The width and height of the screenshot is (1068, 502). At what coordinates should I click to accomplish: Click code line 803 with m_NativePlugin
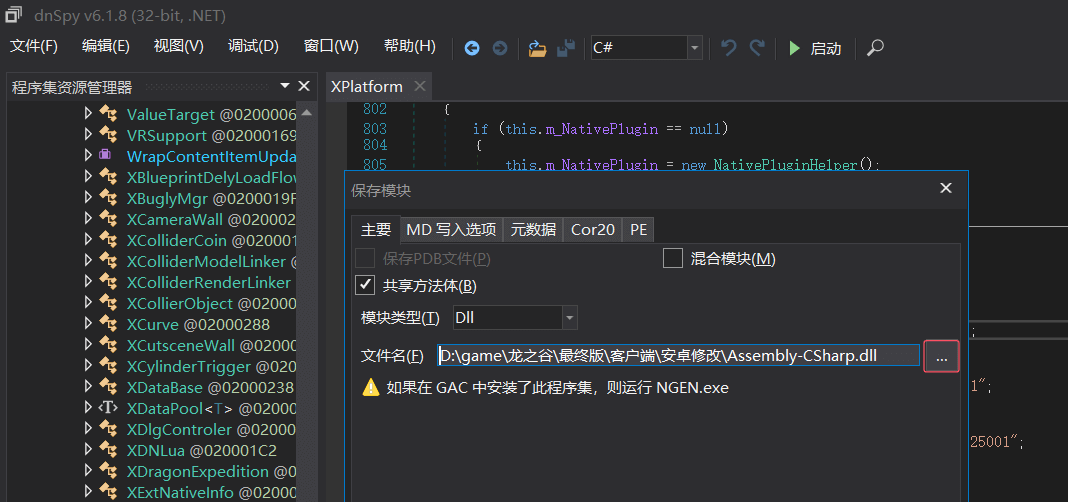601,129
